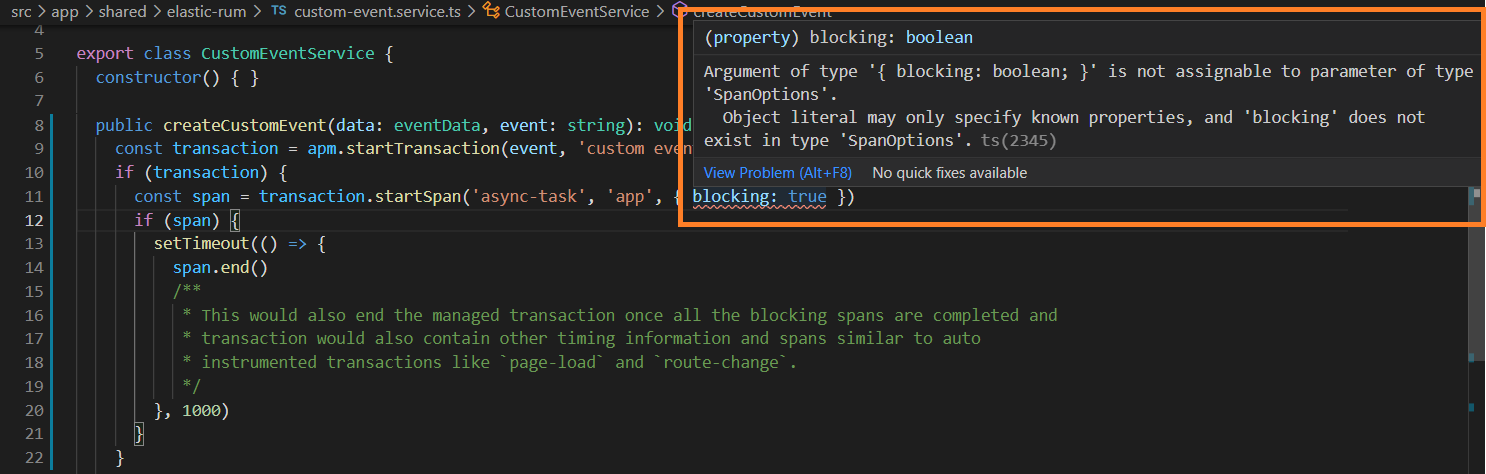1486x474 pixels.
Task: Click the TS file icon in breadcrumbs
Action: (280, 11)
